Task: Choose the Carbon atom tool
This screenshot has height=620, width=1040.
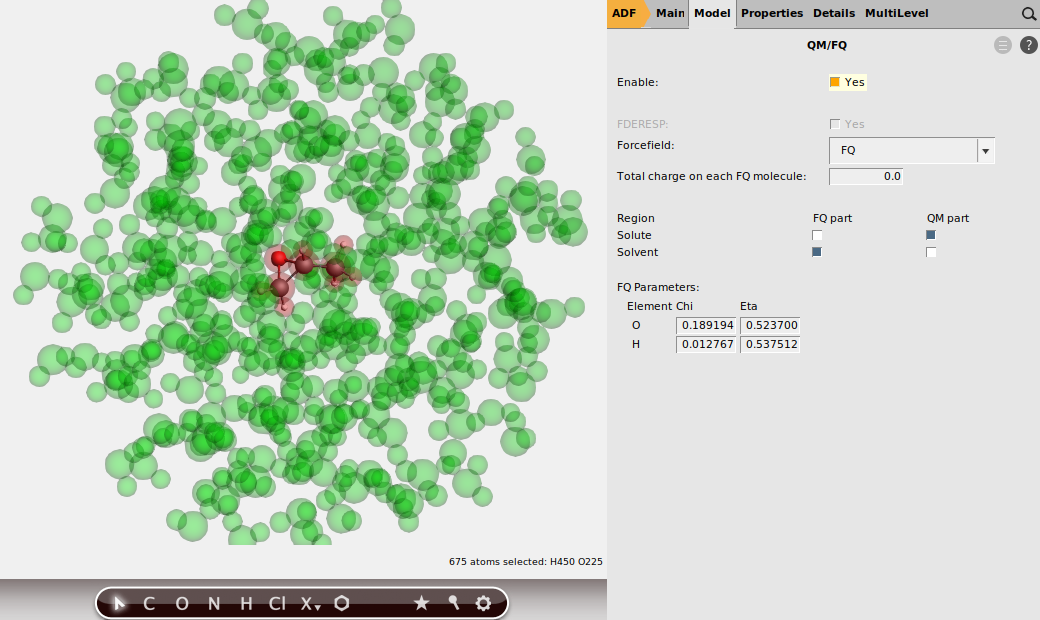Action: (147, 603)
